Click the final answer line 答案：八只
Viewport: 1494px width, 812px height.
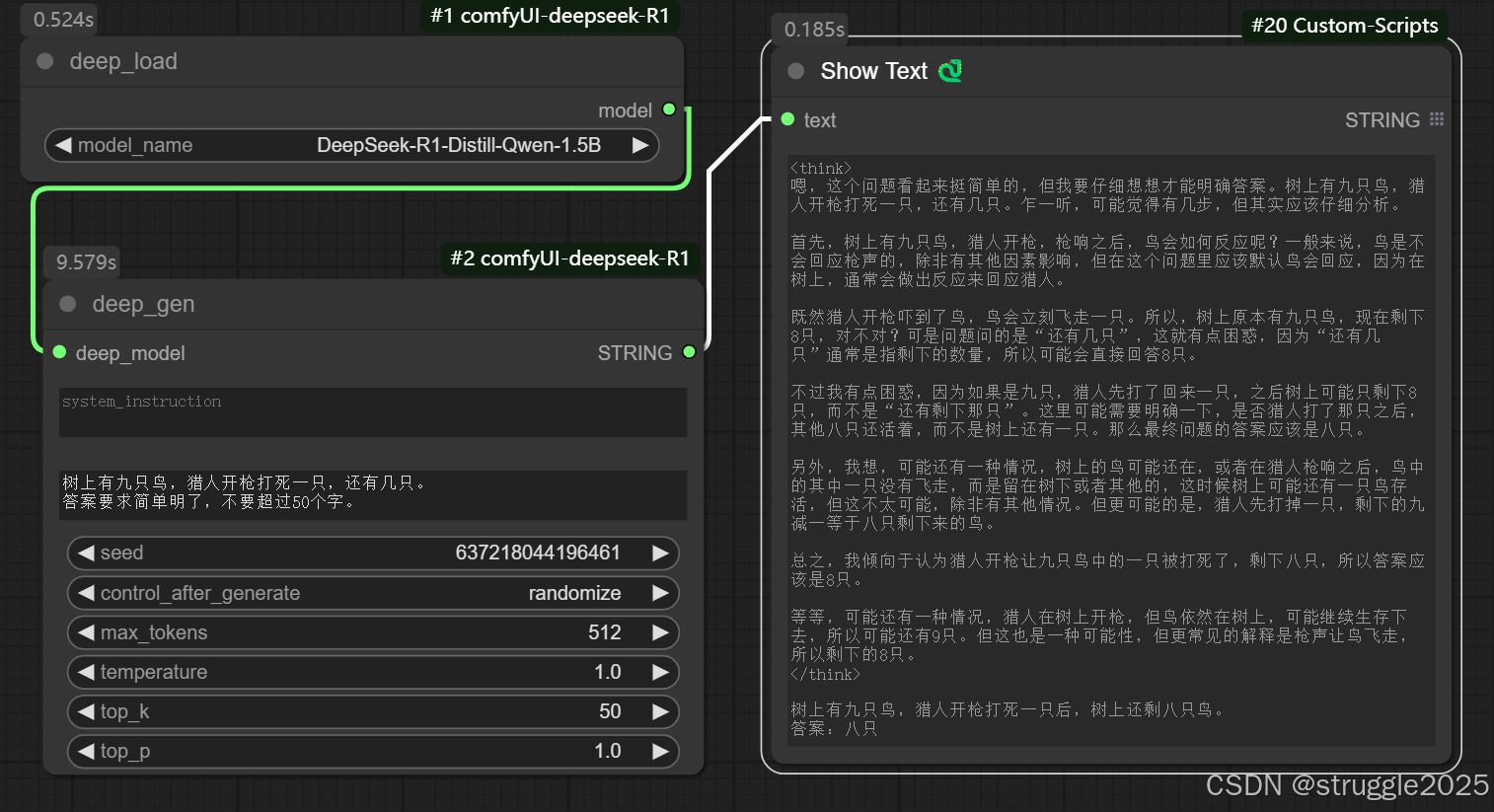point(834,728)
